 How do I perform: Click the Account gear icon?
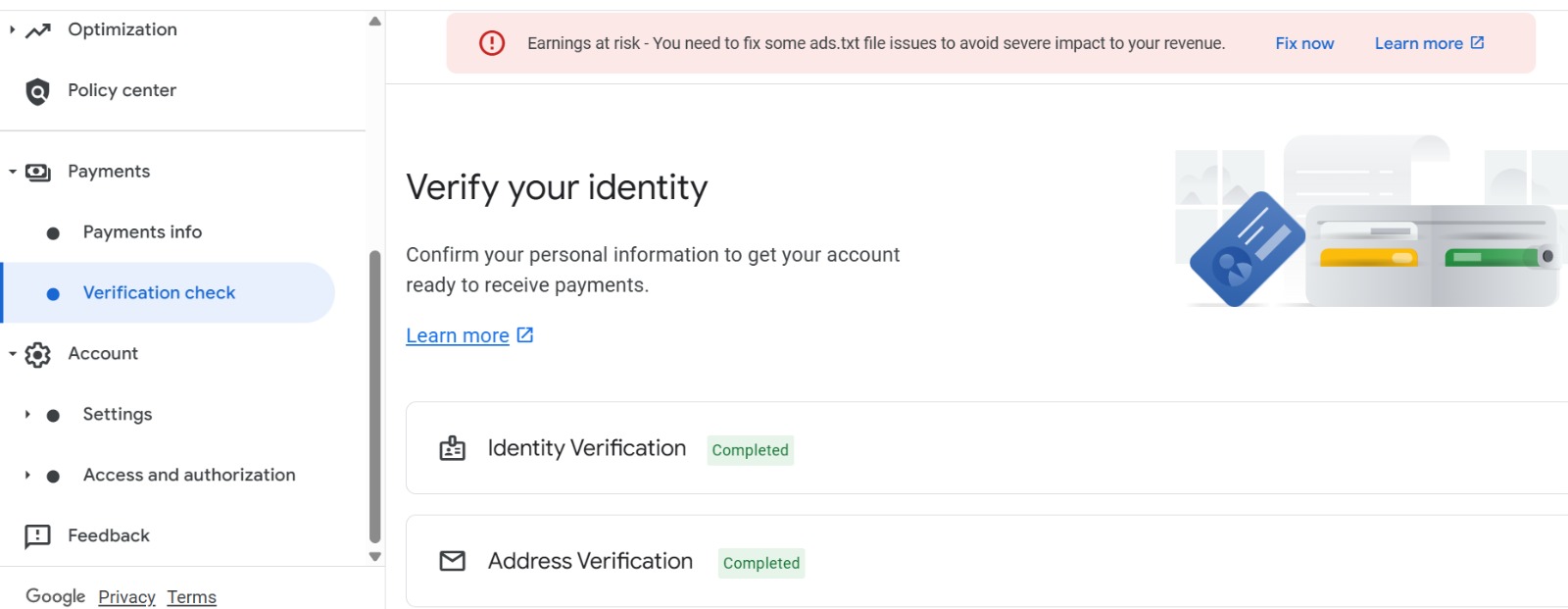pyautogui.click(x=37, y=354)
